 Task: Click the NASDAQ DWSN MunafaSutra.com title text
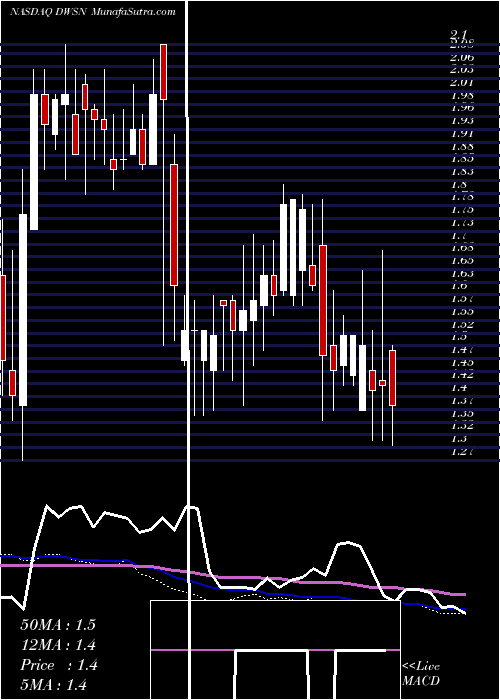point(92,12)
